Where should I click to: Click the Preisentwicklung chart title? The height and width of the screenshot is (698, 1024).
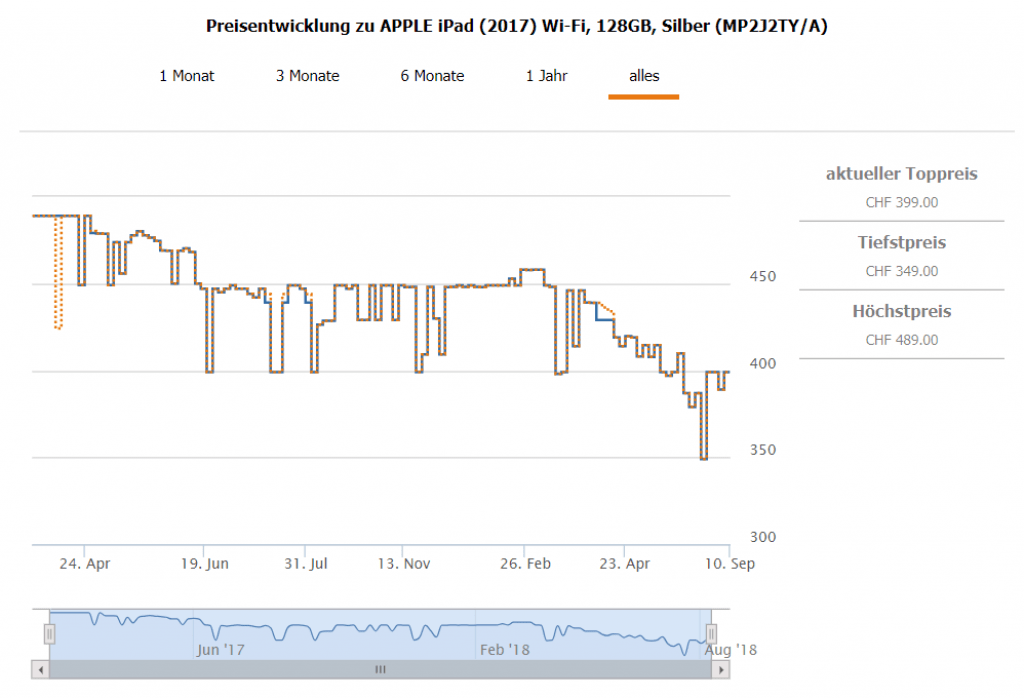pyautogui.click(x=516, y=26)
